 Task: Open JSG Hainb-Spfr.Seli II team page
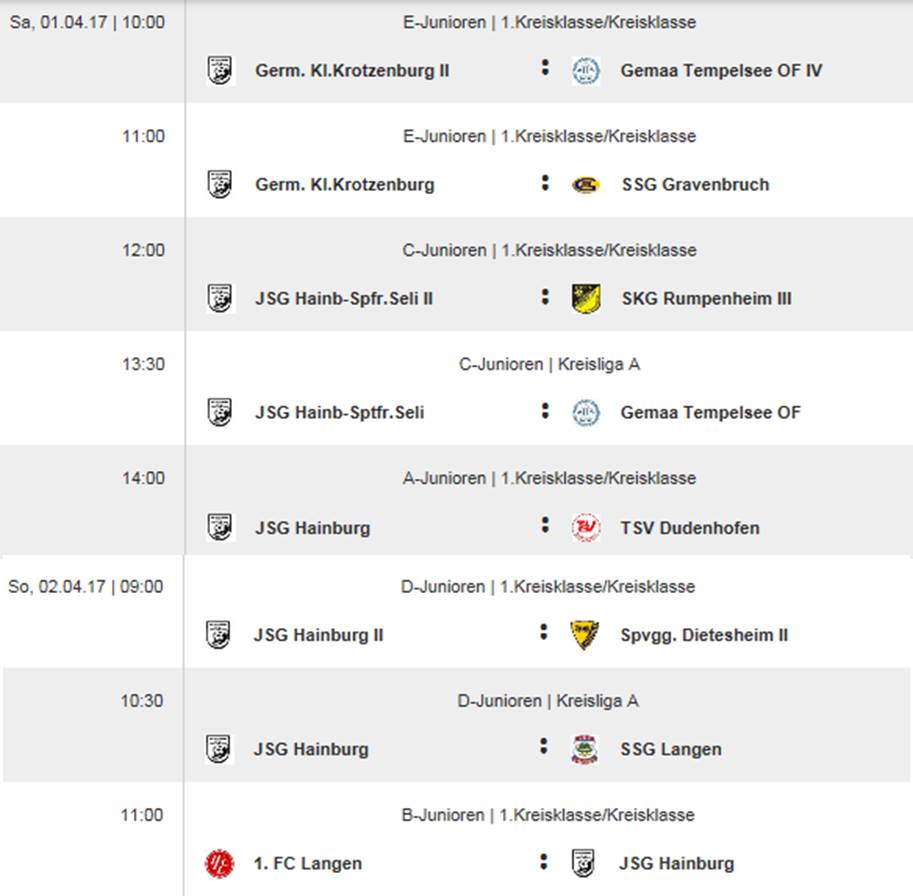coord(344,299)
